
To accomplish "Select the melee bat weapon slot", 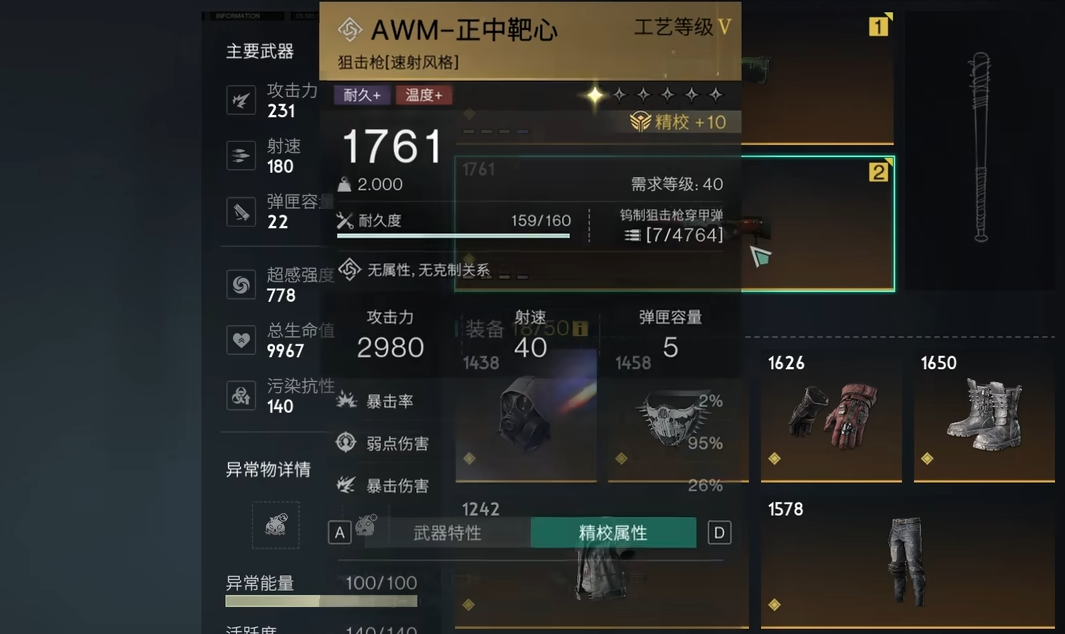I will [x=981, y=151].
